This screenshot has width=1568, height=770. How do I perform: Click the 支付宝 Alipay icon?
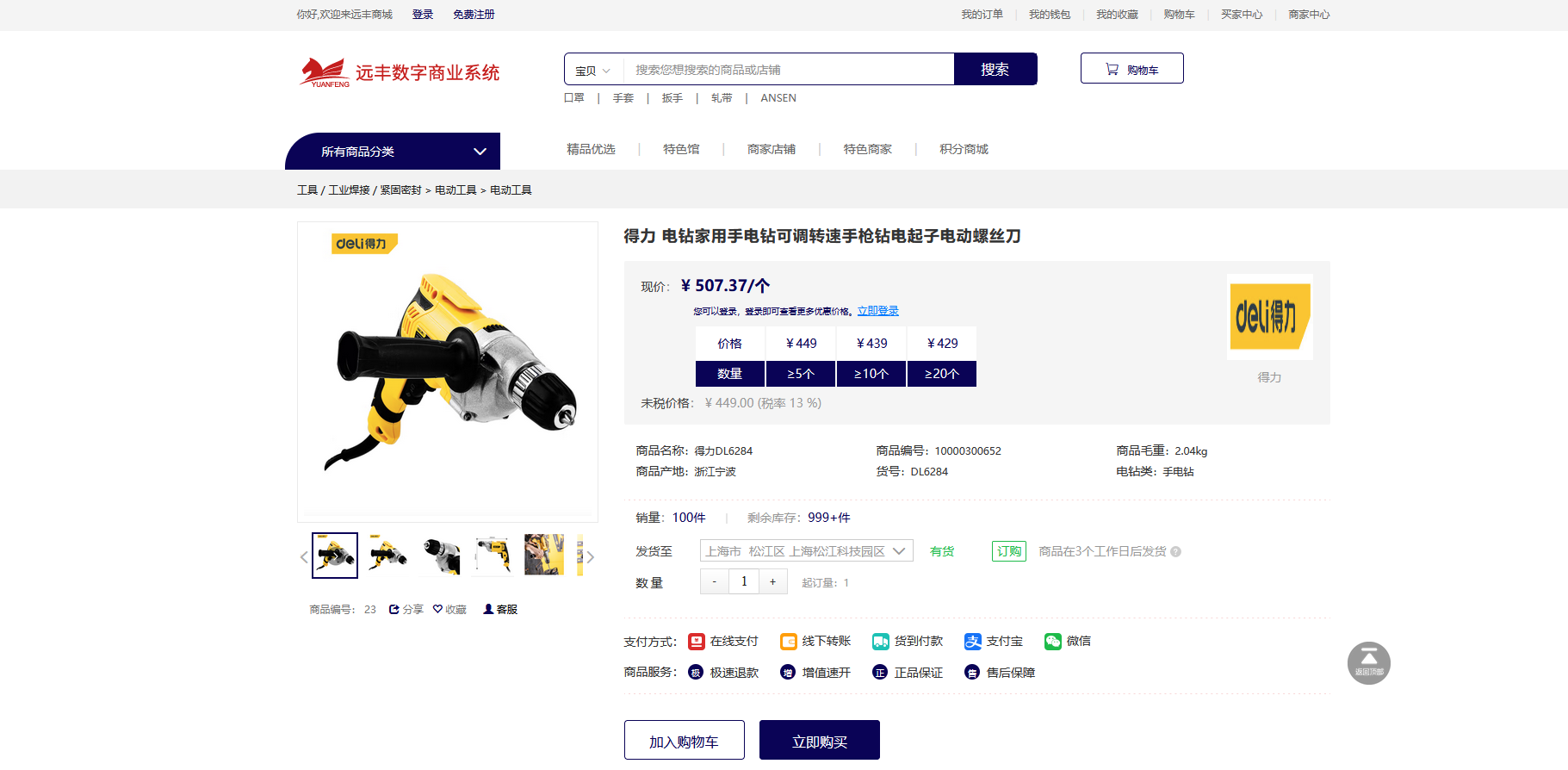click(x=973, y=642)
